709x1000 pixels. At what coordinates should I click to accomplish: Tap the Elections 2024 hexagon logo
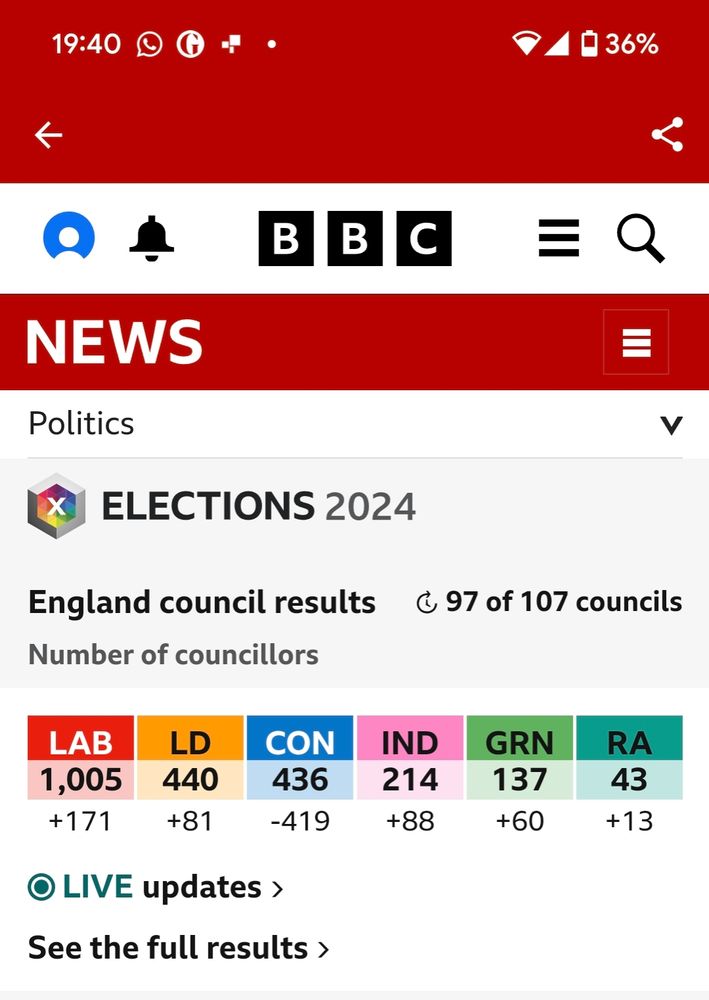point(56,506)
